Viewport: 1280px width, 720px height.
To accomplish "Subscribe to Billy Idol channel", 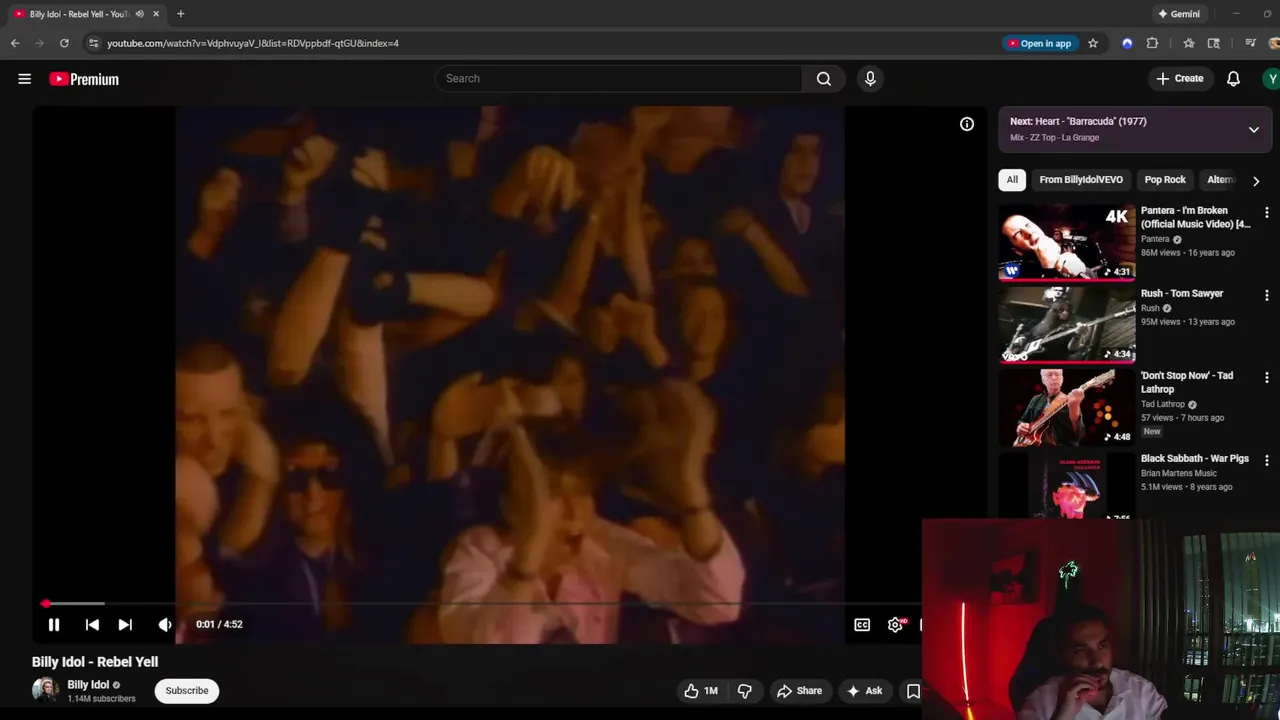I will point(187,691).
